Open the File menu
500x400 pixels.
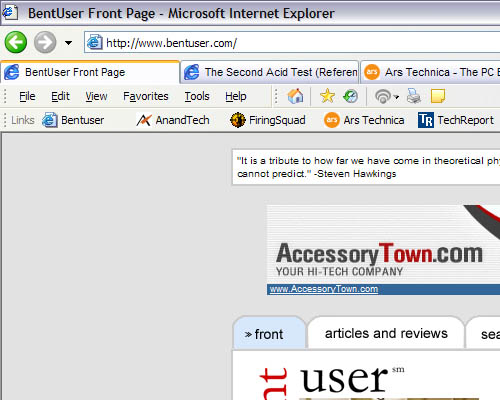tap(27, 96)
